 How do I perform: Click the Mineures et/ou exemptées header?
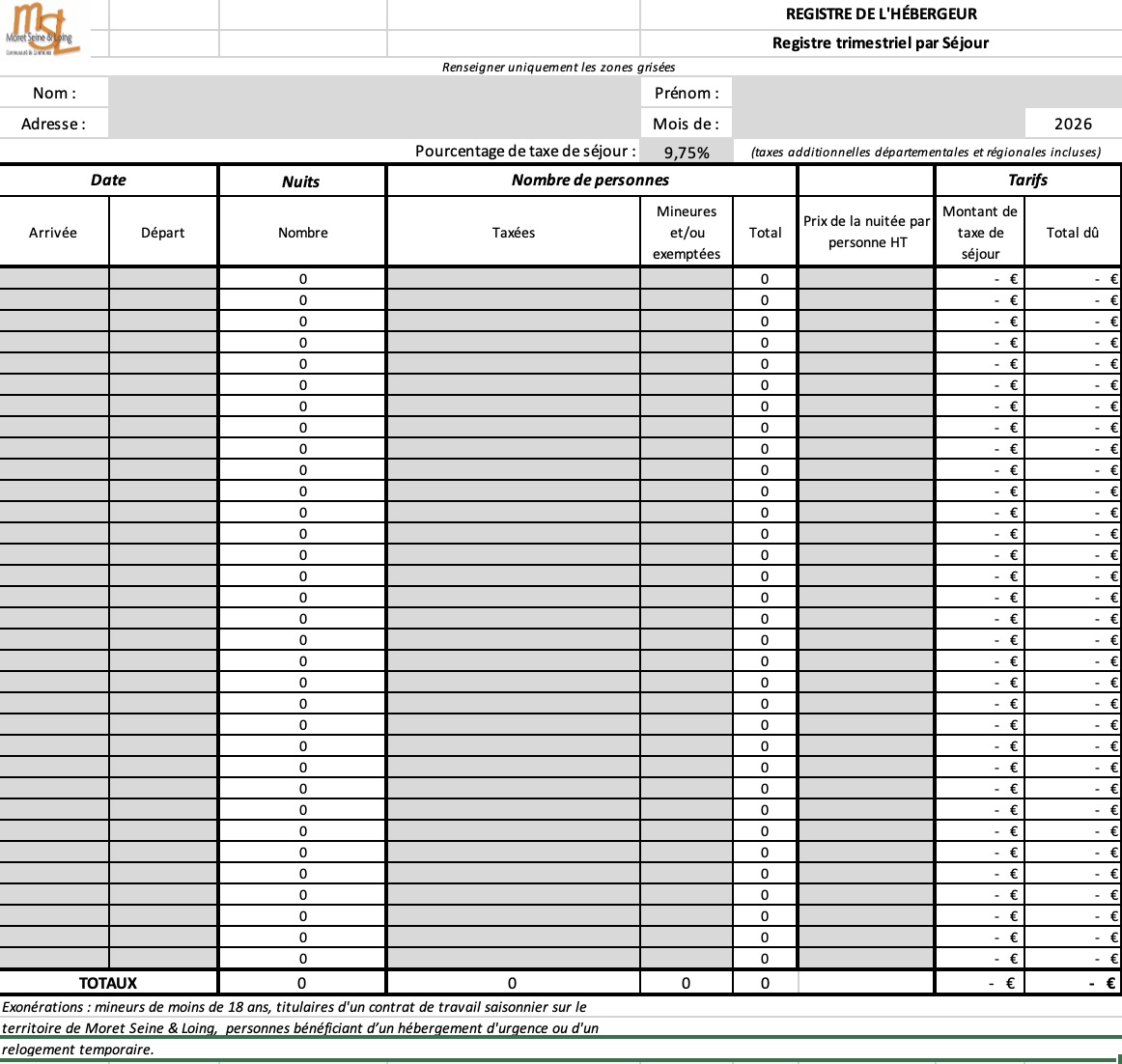[687, 233]
